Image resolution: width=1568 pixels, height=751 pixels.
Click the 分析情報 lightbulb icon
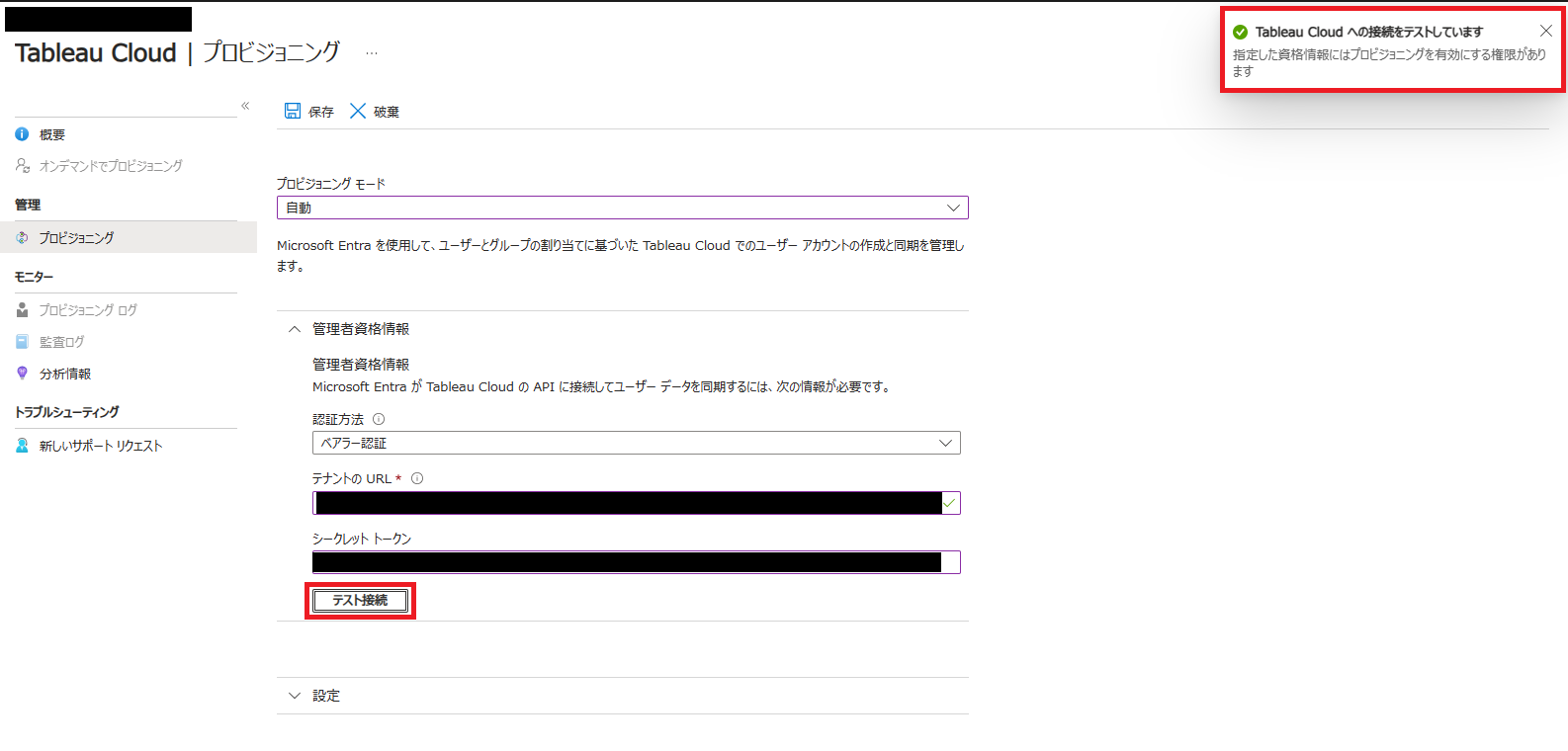point(22,374)
